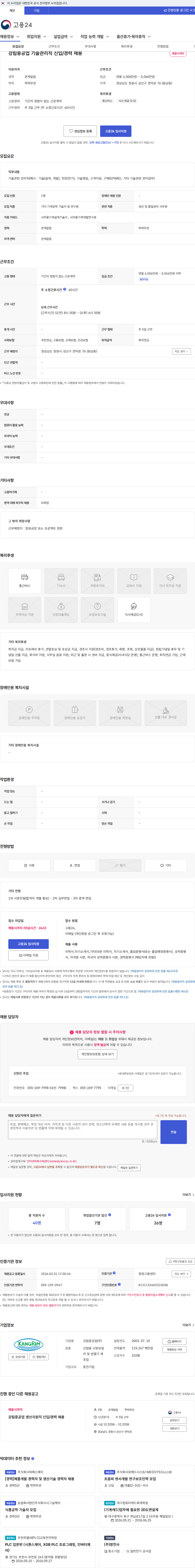Click top 고용24 입사지원 button

pos(115,131)
